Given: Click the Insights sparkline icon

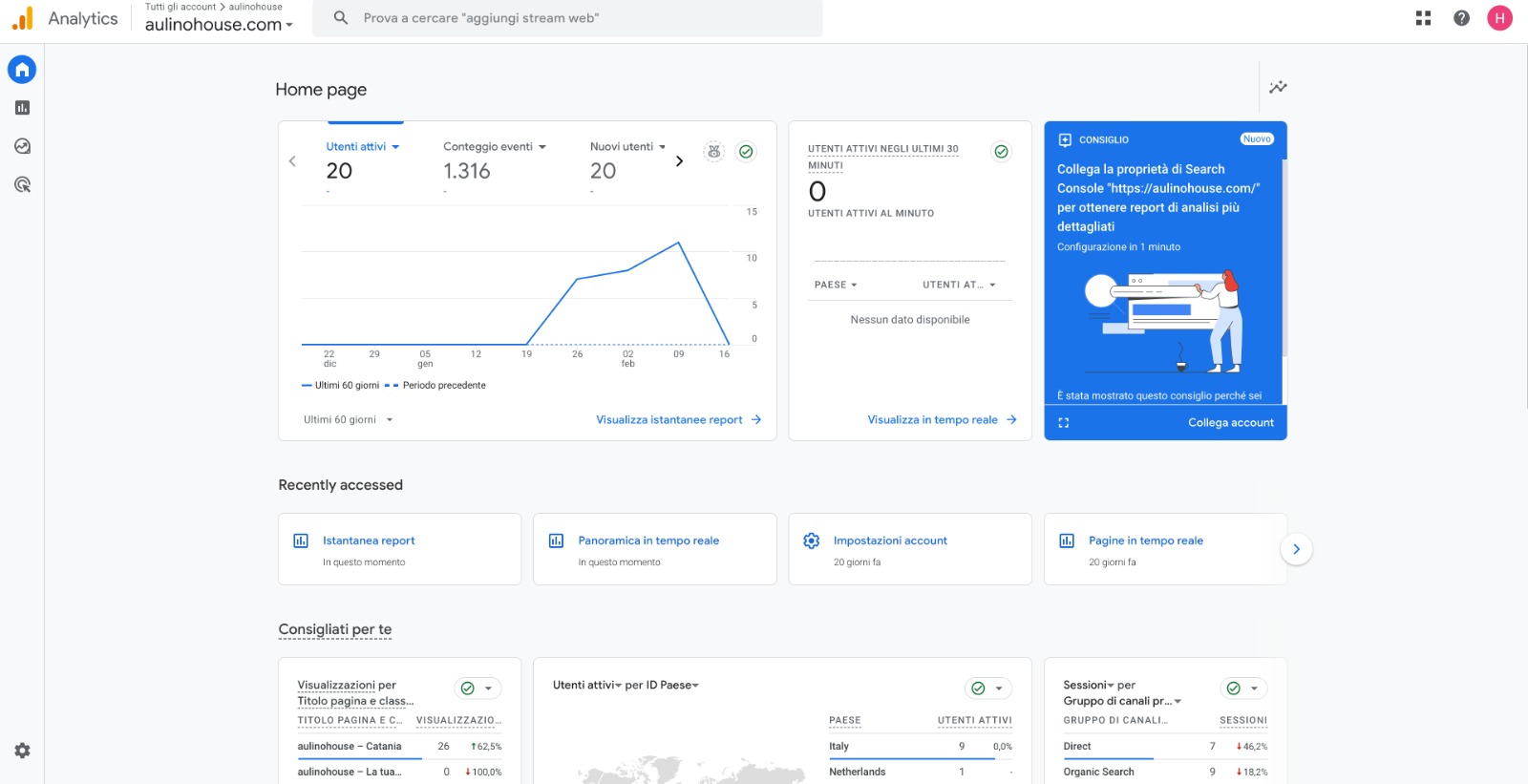Looking at the screenshot, I should click(x=1278, y=87).
